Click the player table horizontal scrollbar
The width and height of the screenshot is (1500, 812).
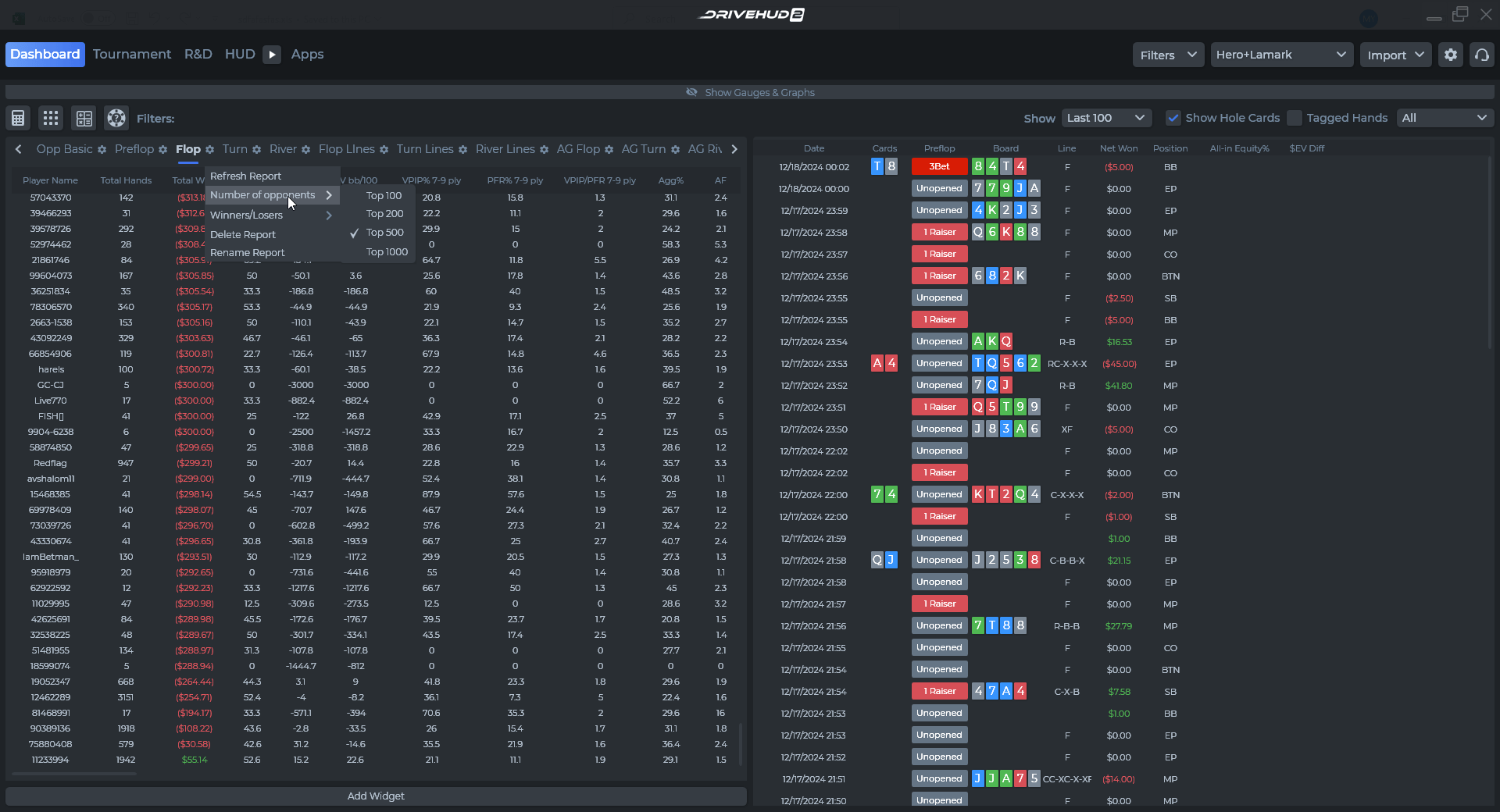74,774
